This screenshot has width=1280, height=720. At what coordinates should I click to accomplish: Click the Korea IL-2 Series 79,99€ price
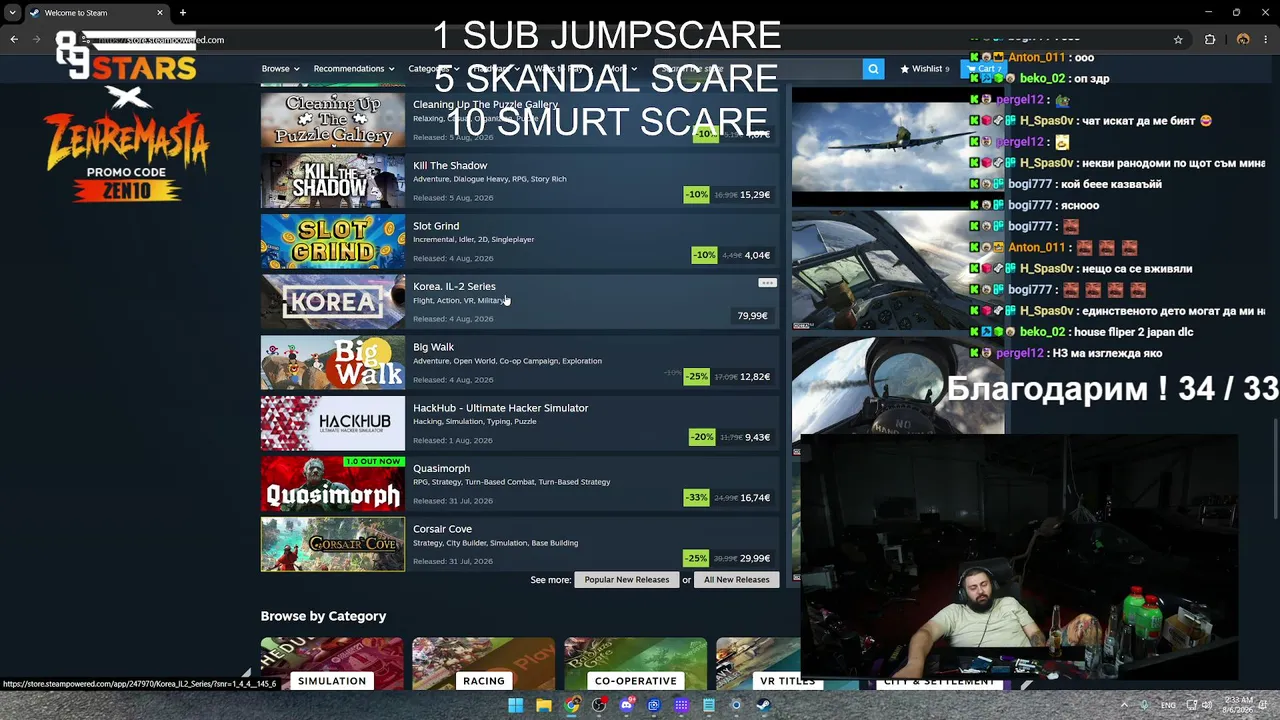(752, 316)
